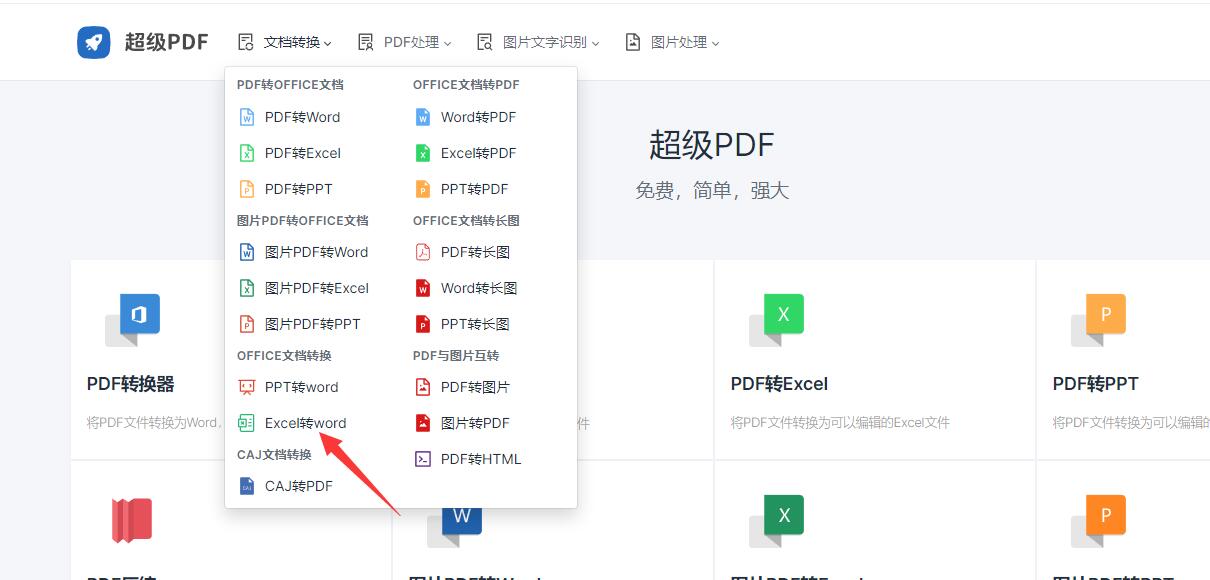Click the 超级PDF rocket logo icon
The width and height of the screenshot is (1210, 580).
[94, 42]
